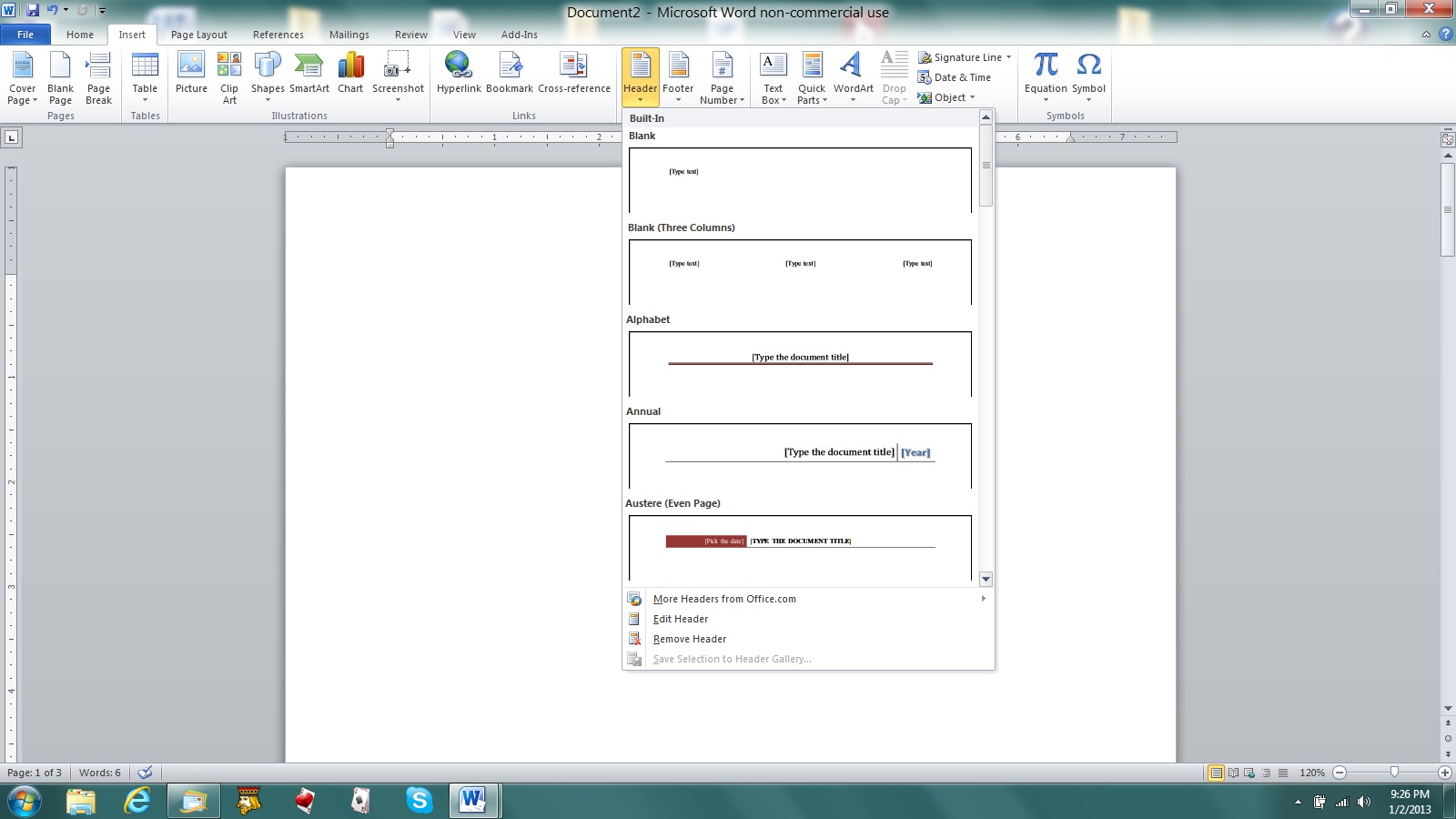Screen dimensions: 1456x819
Task: Insert a Text Box
Action: (x=773, y=78)
